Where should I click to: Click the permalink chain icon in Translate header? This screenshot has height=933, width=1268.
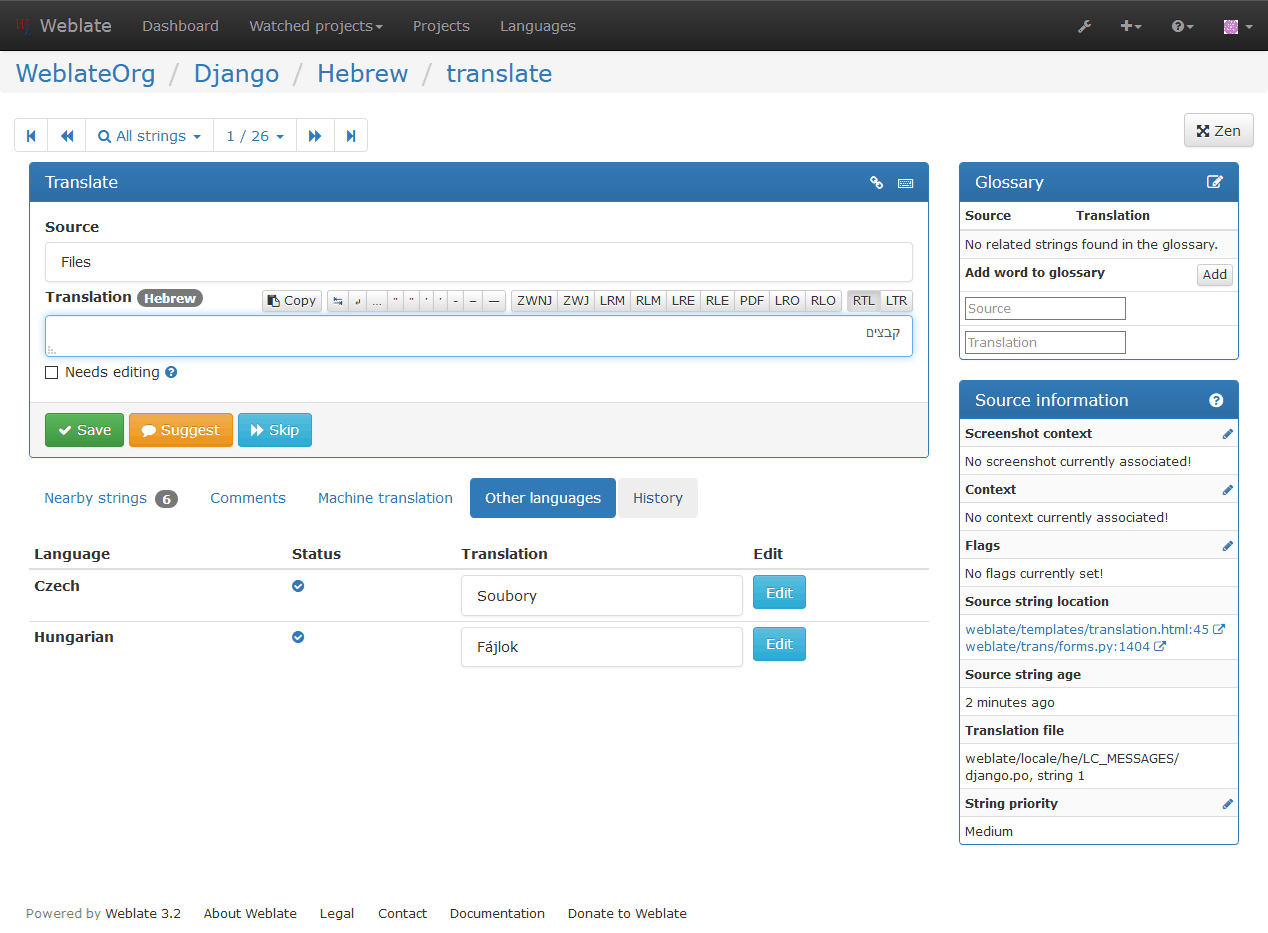pos(876,182)
